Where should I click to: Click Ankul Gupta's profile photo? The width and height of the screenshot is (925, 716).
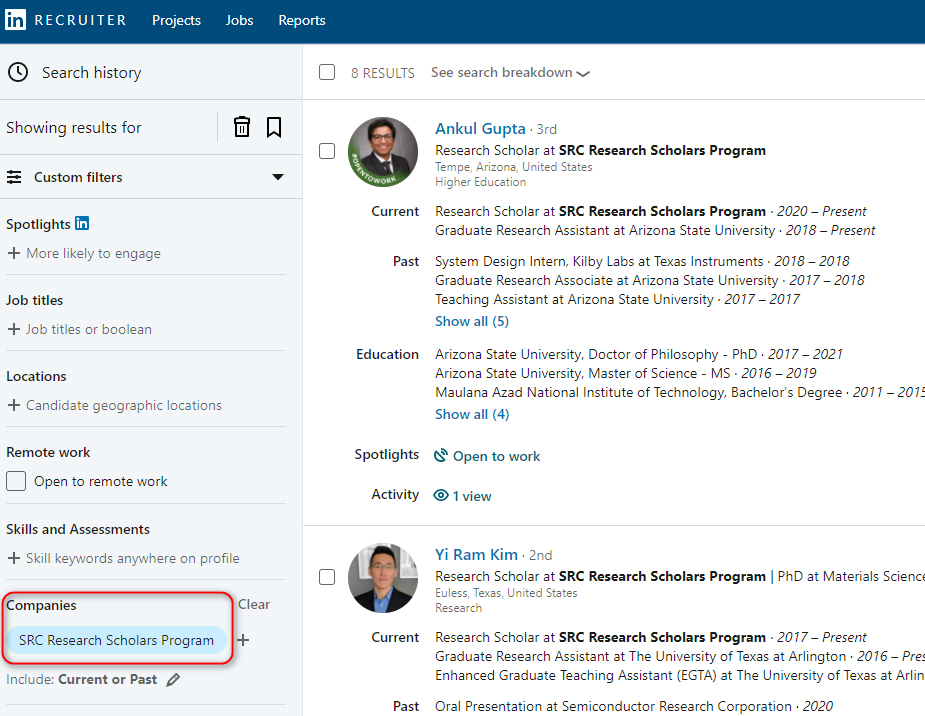383,152
